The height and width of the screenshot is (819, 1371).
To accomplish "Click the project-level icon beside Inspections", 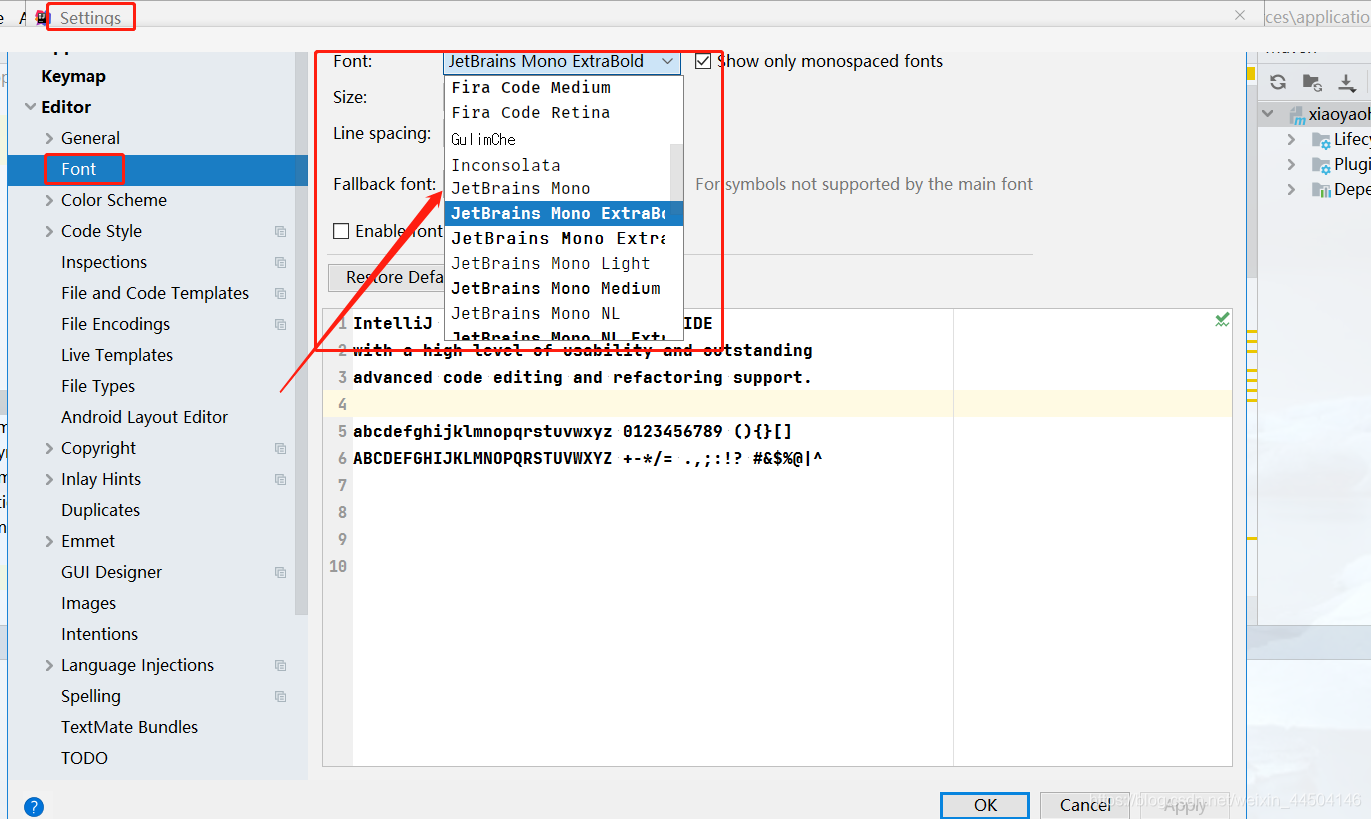I will 280,262.
